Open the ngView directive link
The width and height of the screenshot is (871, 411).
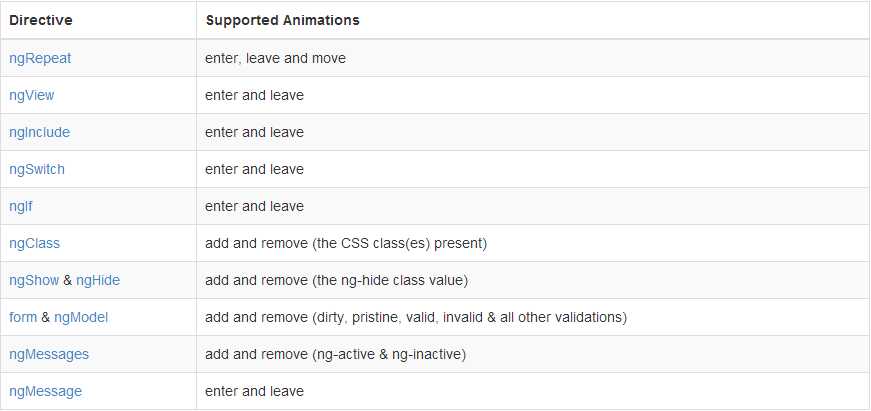(32, 96)
